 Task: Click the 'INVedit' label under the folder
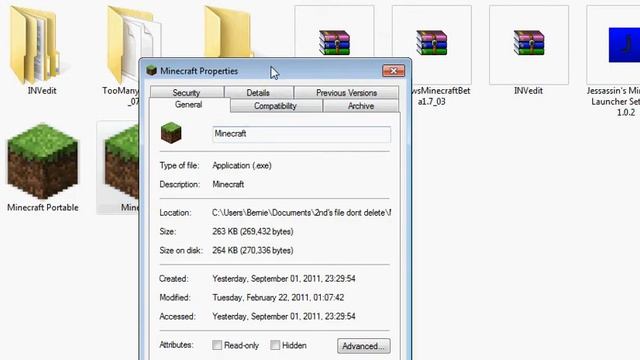click(42, 91)
